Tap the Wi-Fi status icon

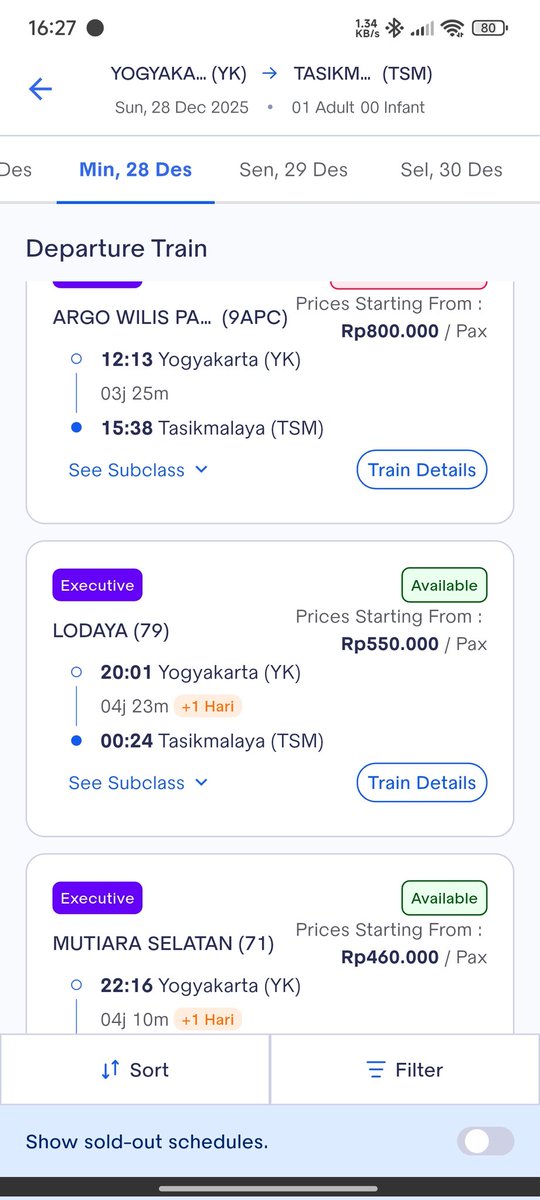tap(454, 28)
